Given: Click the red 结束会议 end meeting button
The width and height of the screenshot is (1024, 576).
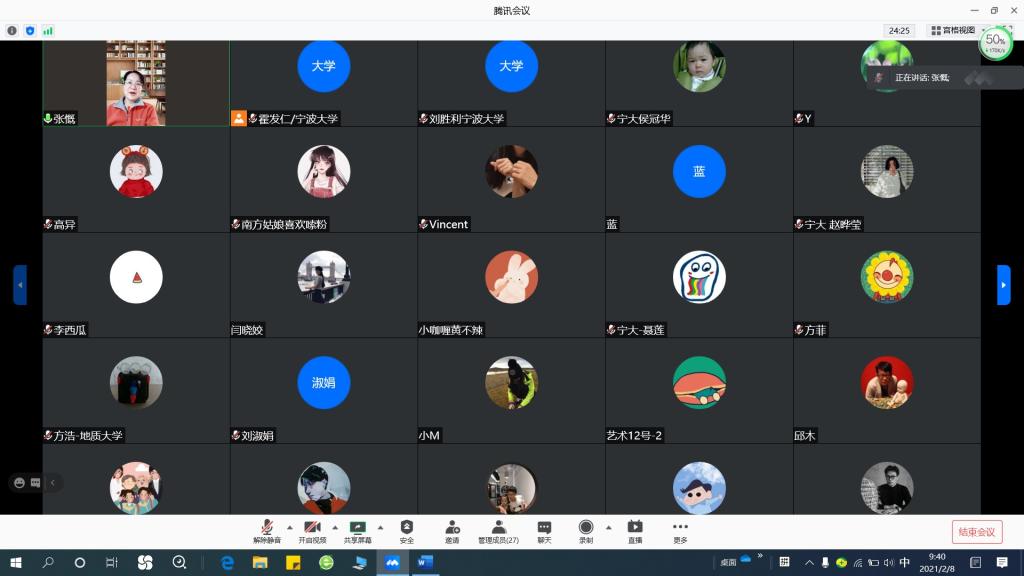Looking at the screenshot, I should tap(976, 532).
